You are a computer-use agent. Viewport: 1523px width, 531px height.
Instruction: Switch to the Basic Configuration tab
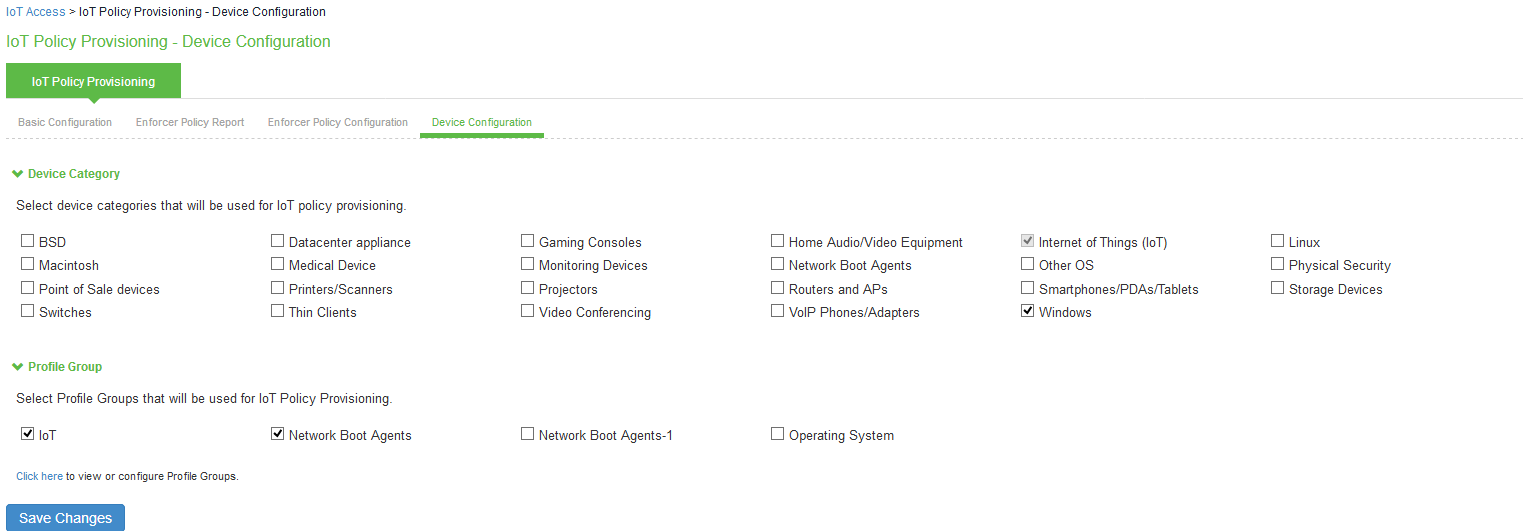[x=65, y=122]
